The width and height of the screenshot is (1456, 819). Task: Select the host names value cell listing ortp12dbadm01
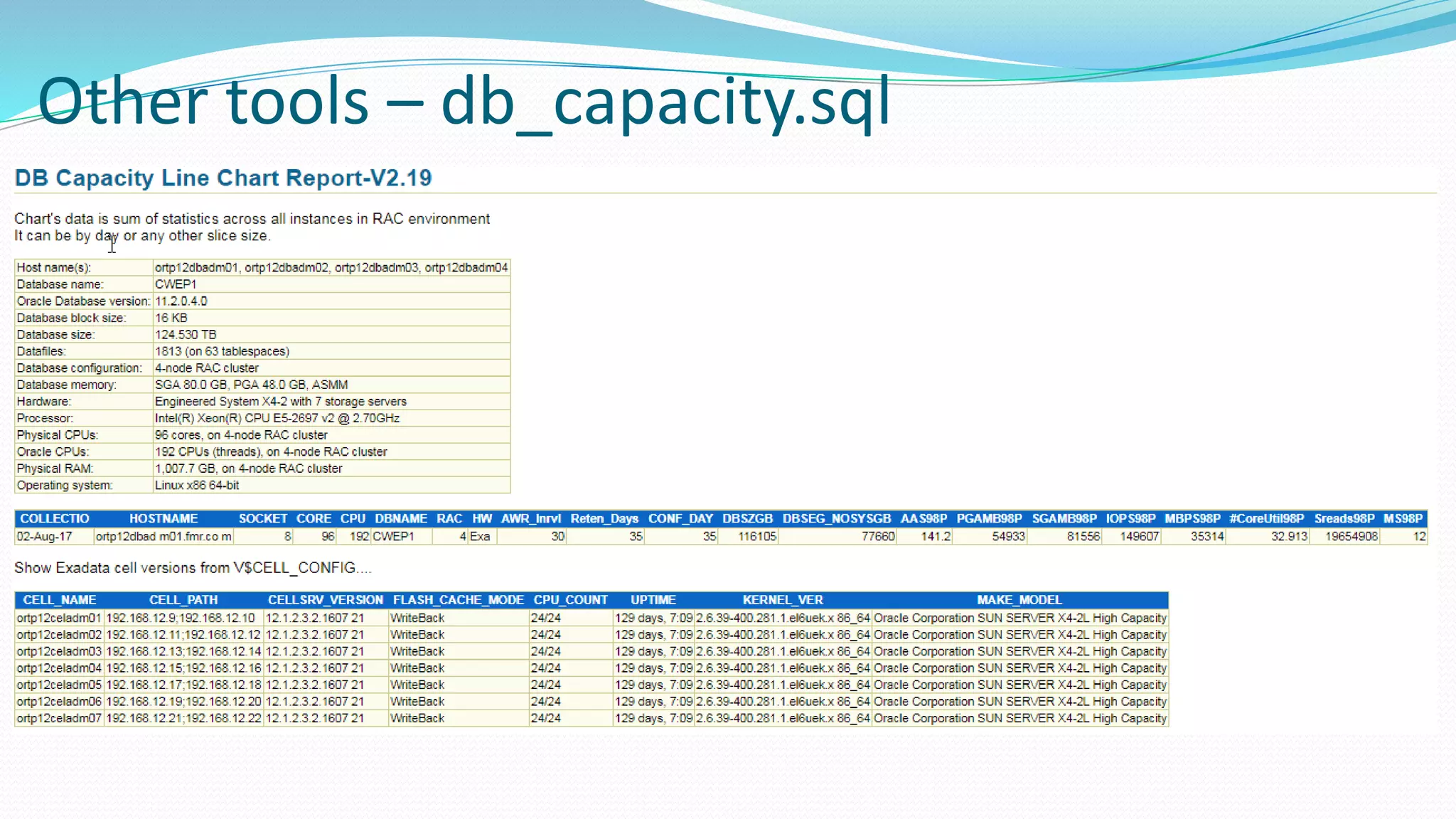click(331, 267)
